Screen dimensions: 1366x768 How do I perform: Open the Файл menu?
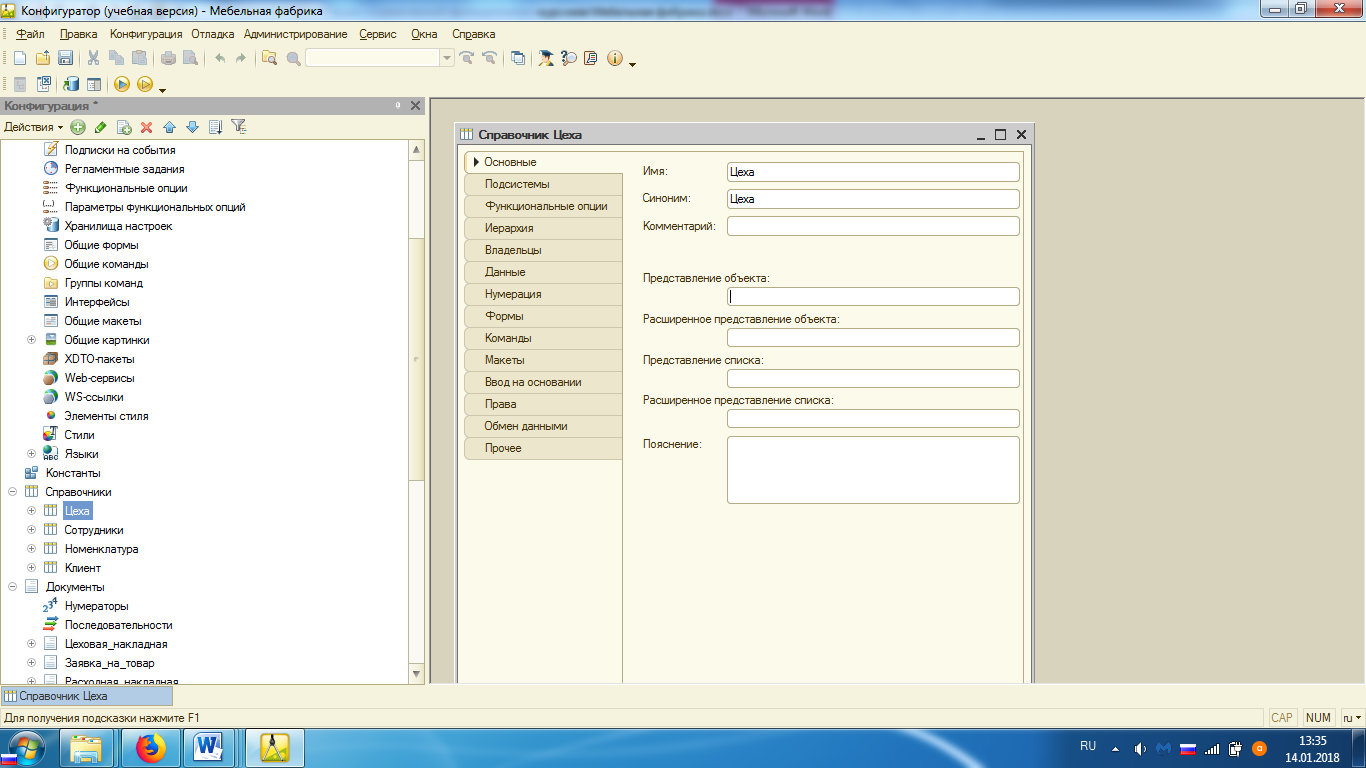tap(30, 34)
